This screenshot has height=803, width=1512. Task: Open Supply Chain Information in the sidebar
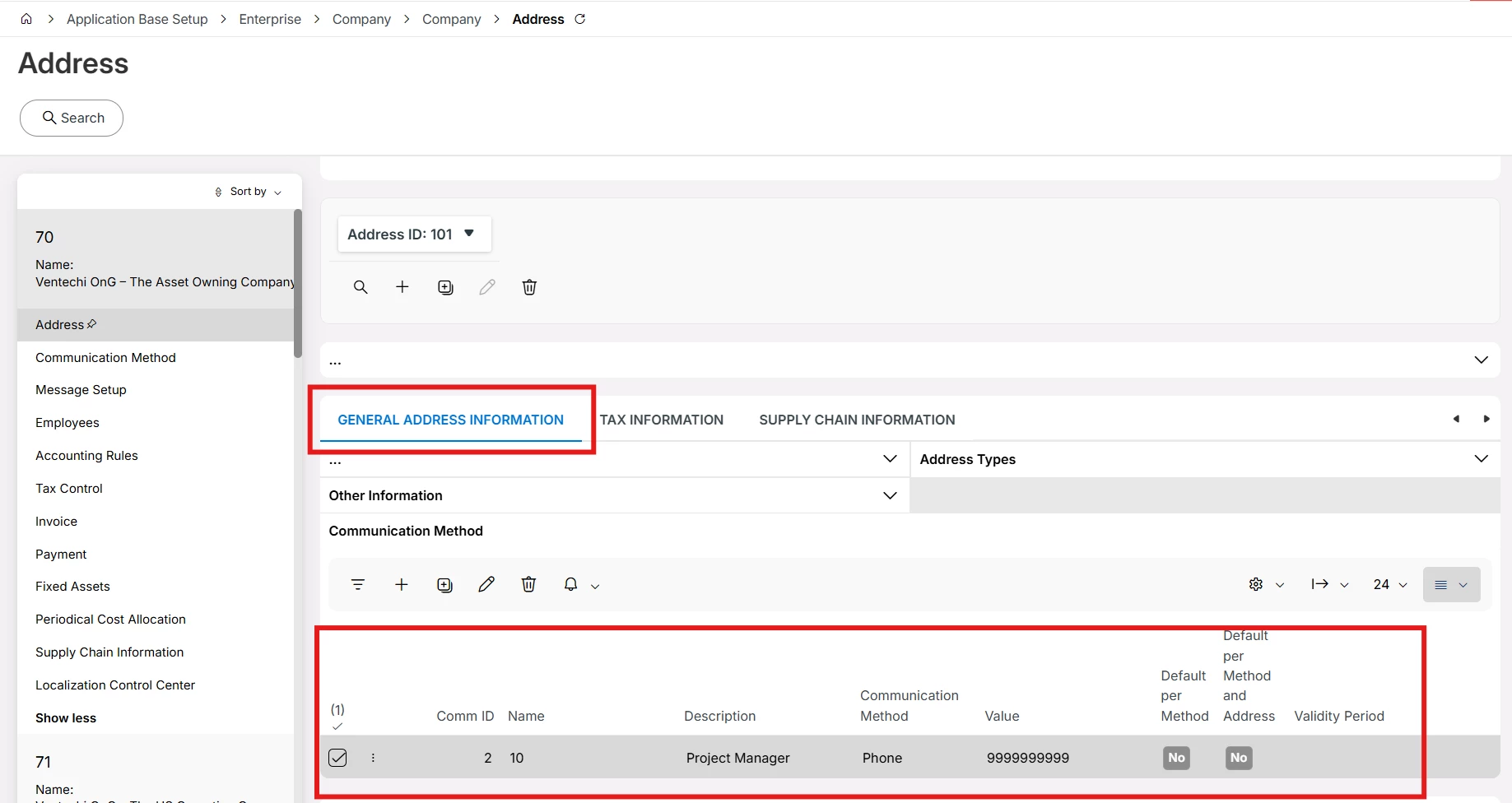(x=109, y=652)
